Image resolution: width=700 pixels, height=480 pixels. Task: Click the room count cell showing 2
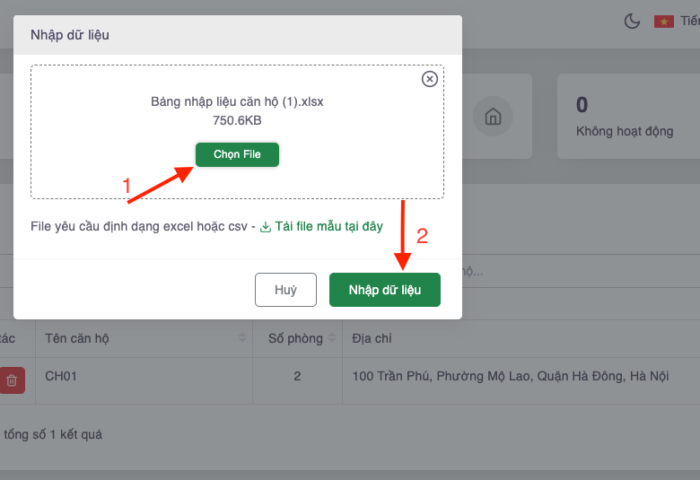[x=297, y=377]
